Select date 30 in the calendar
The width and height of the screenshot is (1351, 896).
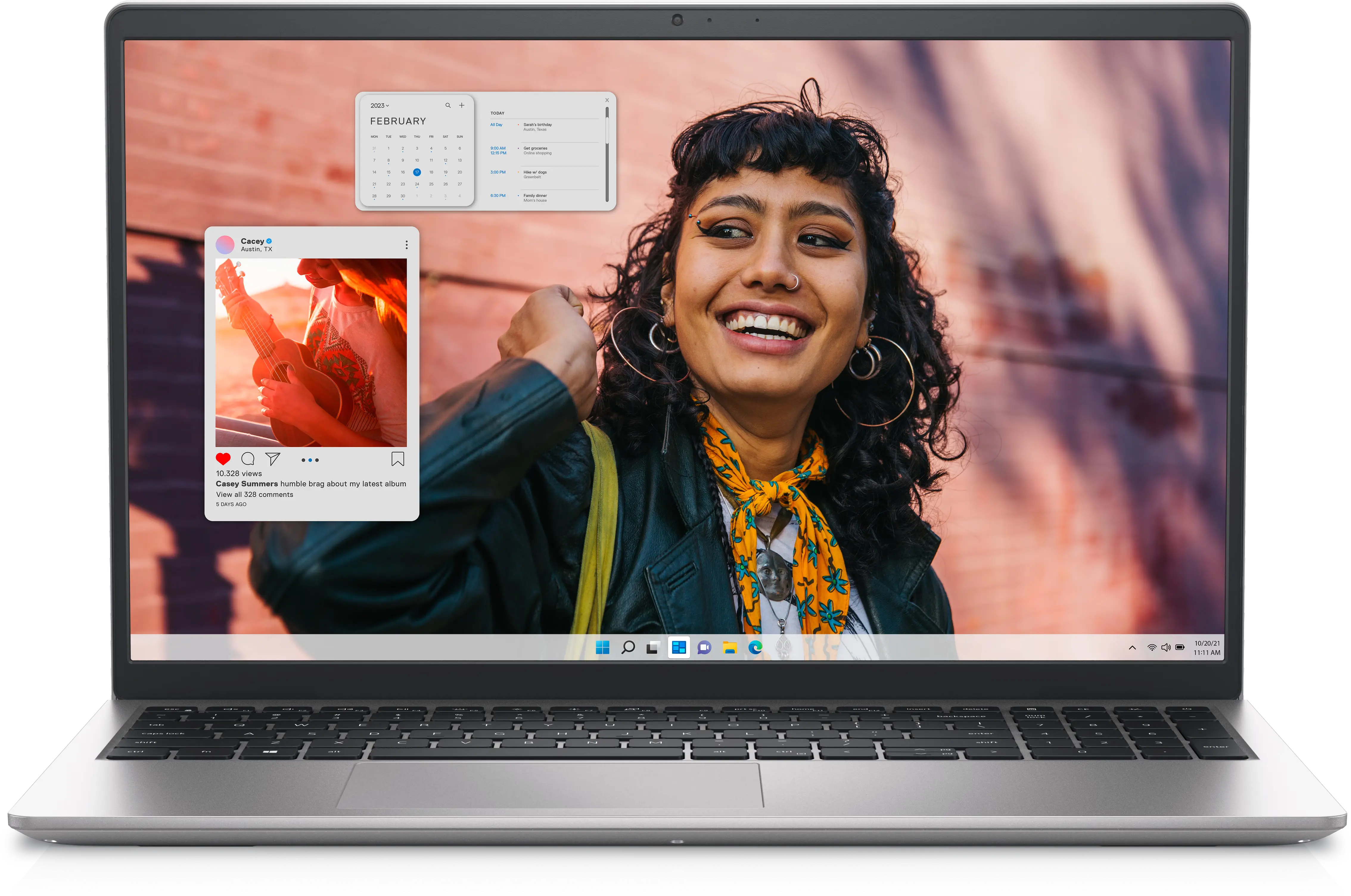(x=402, y=196)
